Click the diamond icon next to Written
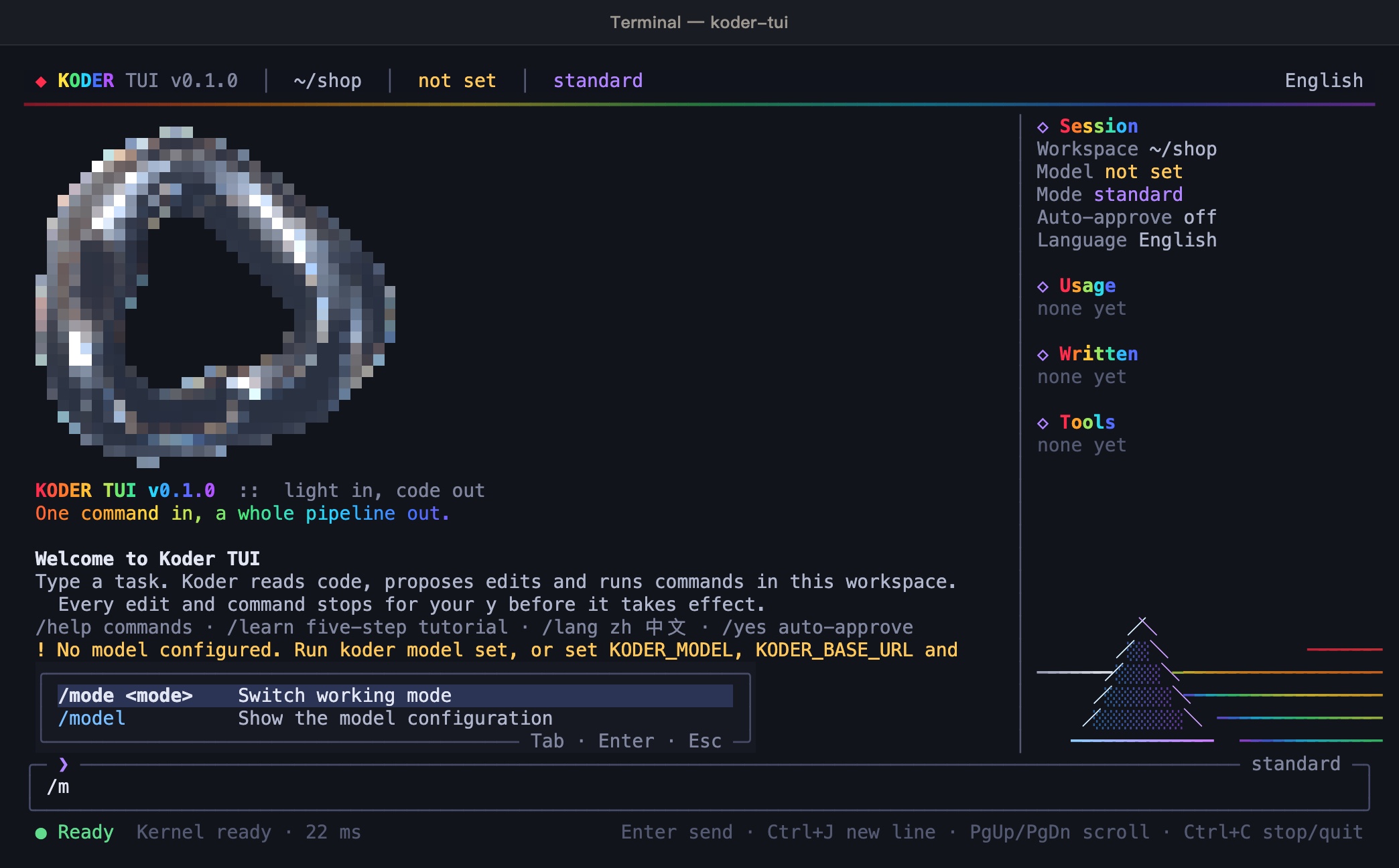1399x868 pixels. tap(1043, 355)
